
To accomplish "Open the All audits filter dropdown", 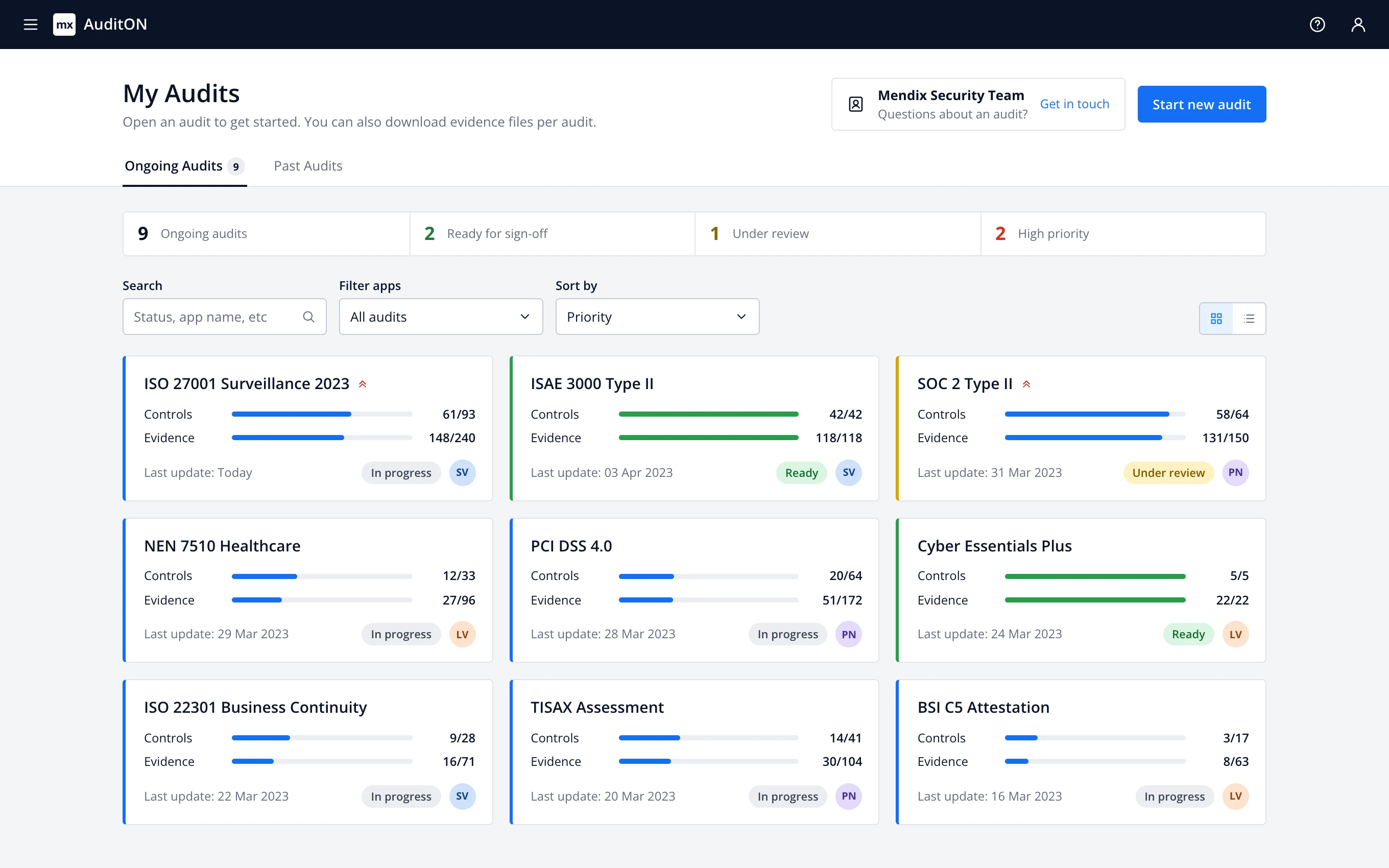I will (441, 317).
